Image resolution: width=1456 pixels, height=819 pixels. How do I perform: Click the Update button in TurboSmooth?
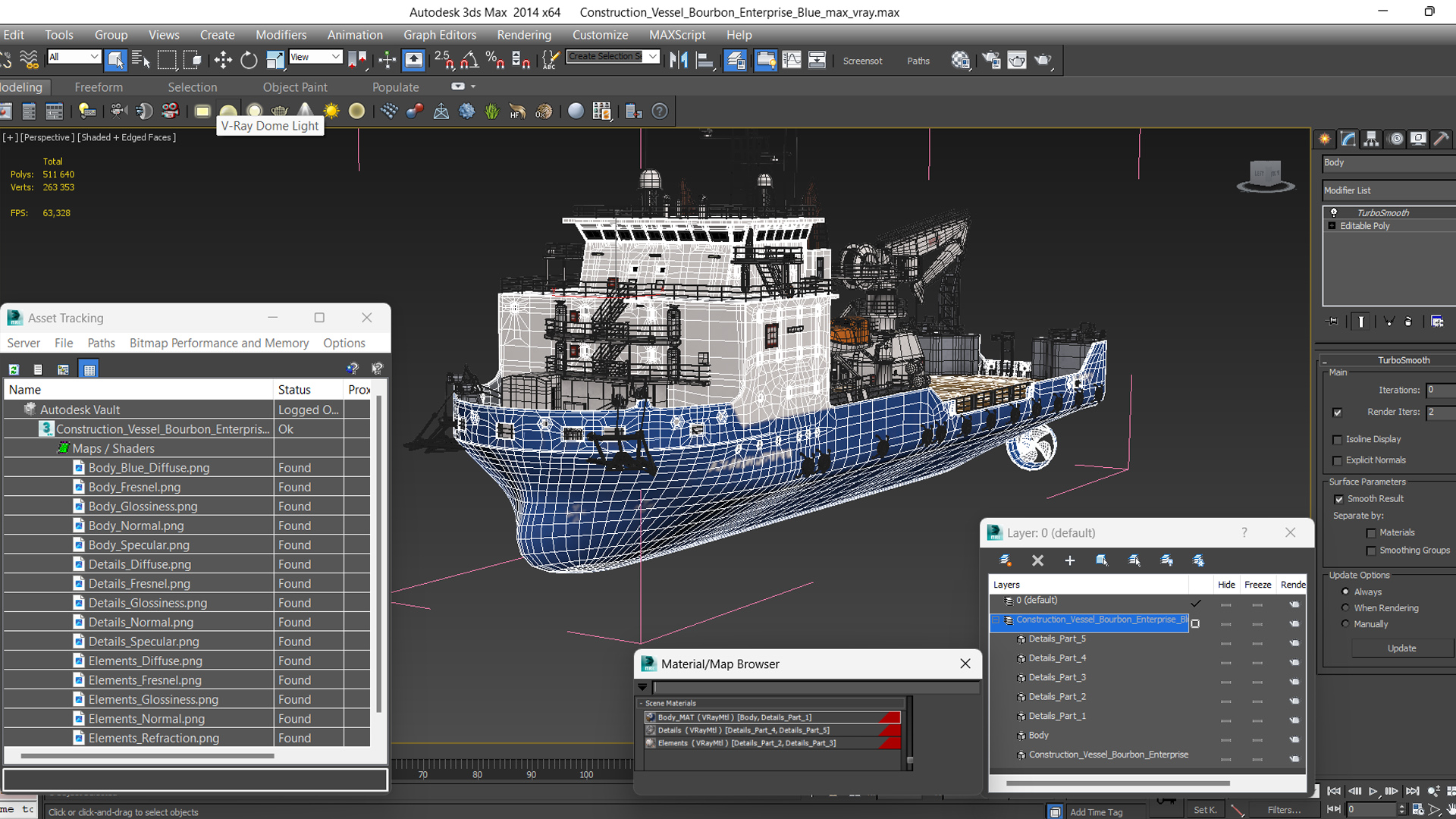pyautogui.click(x=1401, y=648)
